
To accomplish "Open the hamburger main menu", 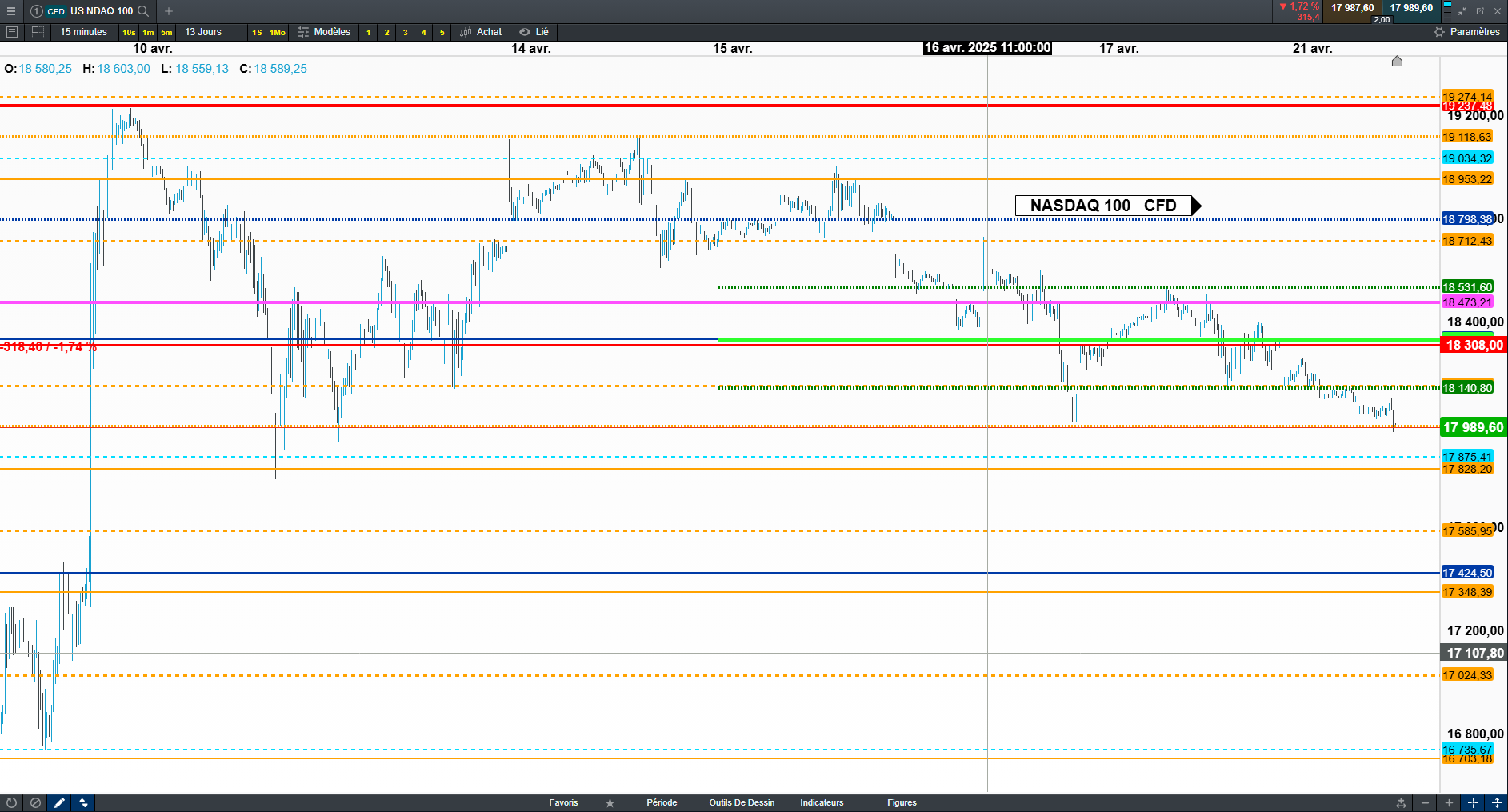I will (11, 11).
